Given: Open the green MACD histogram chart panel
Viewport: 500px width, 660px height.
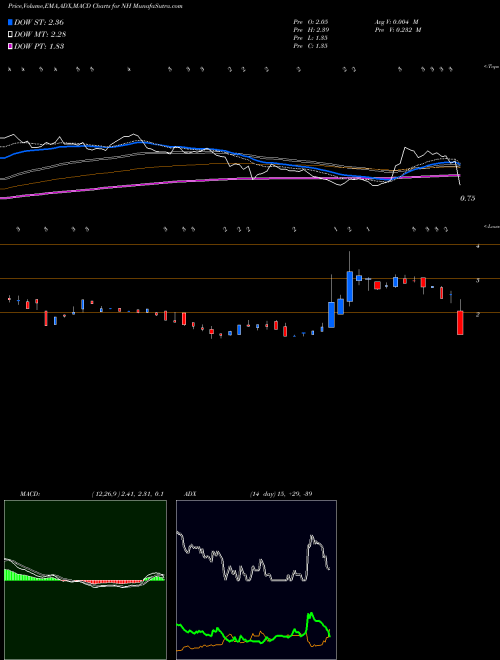Looking at the screenshot, I should (85, 580).
